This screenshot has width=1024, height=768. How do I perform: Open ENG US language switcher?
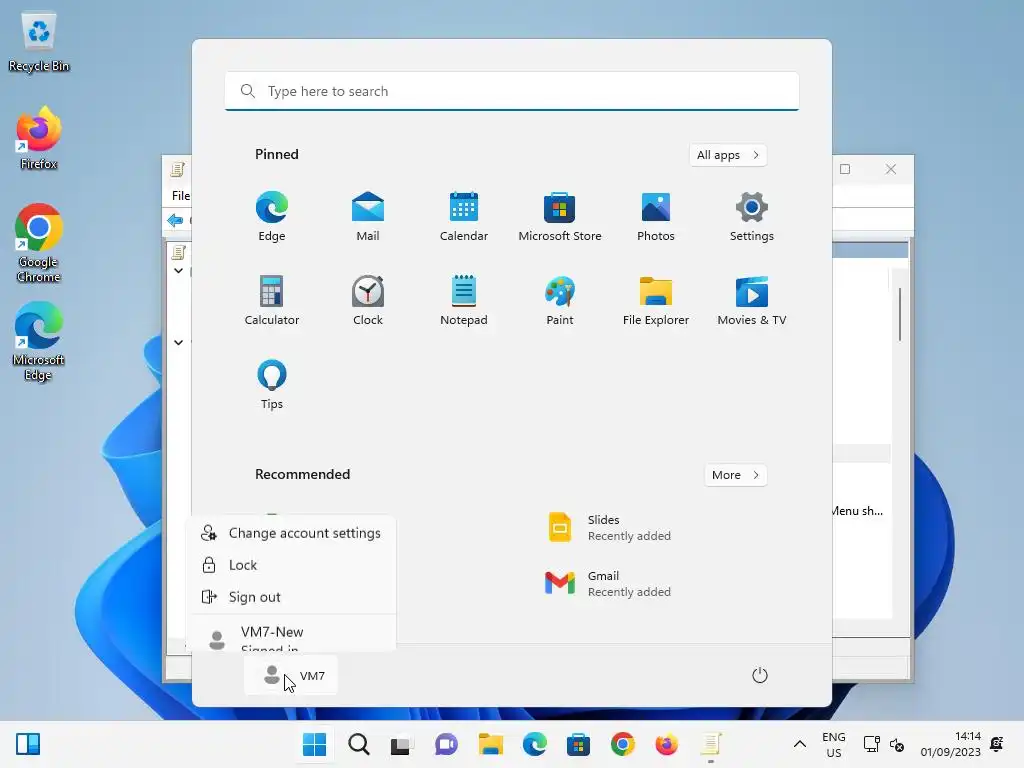pyautogui.click(x=833, y=744)
